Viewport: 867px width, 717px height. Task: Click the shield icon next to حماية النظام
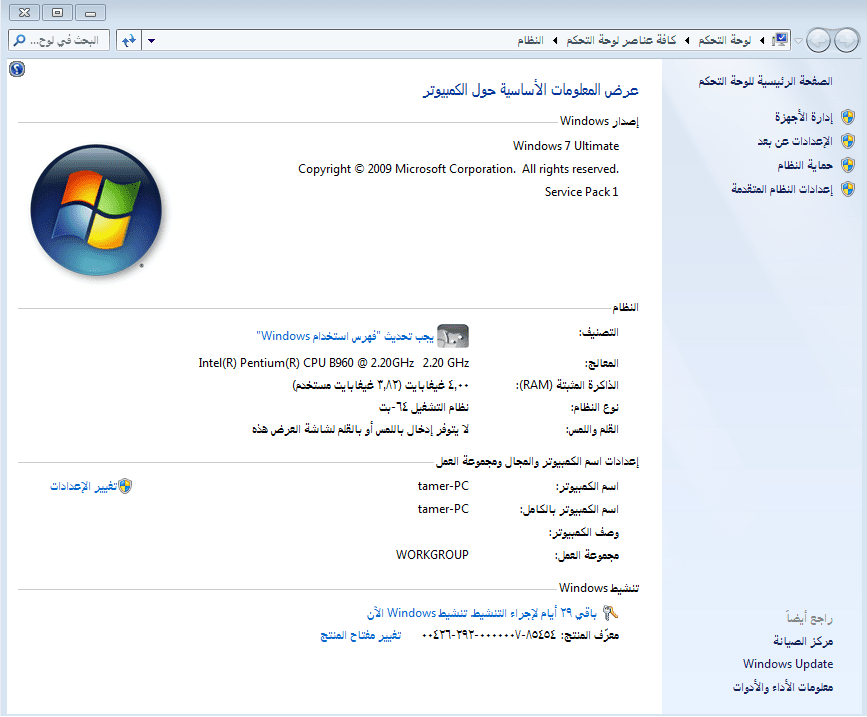(x=847, y=165)
